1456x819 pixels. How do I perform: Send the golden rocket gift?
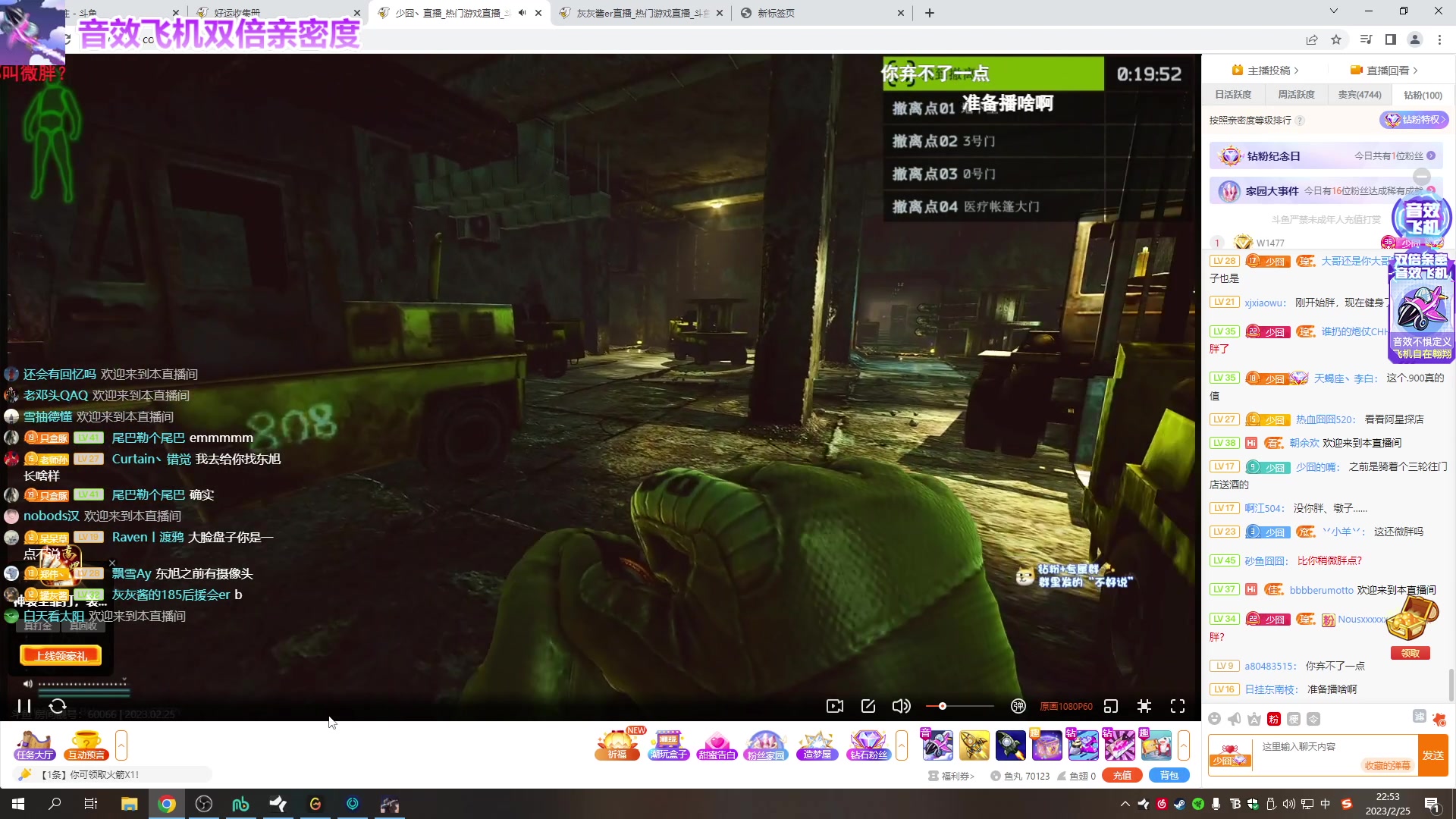point(974,745)
